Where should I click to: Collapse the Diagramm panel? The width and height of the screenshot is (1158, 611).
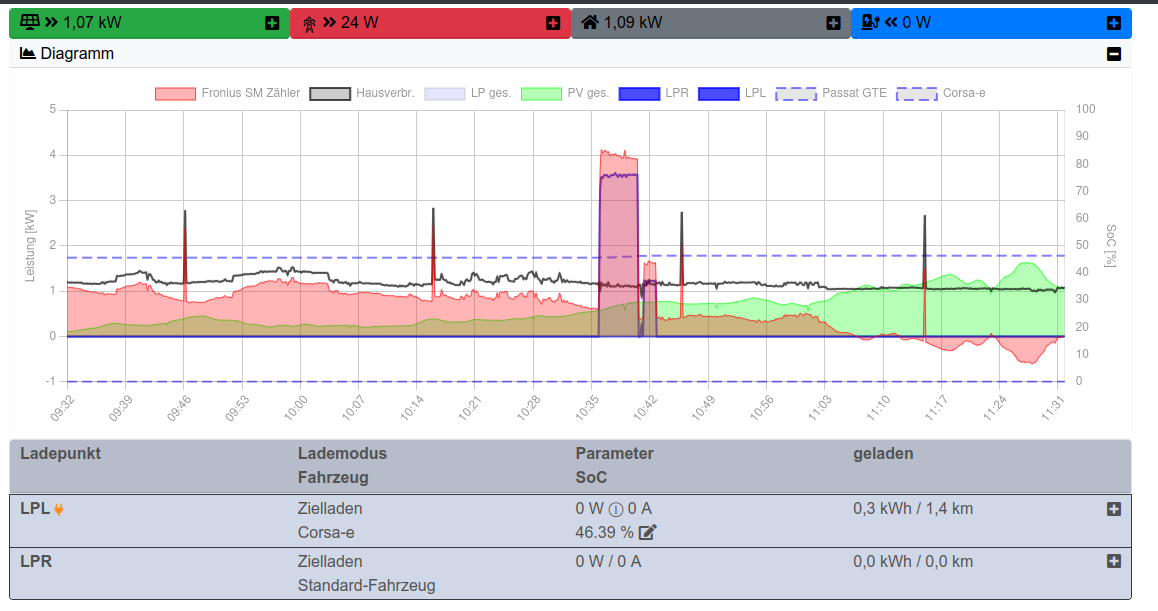click(1114, 54)
